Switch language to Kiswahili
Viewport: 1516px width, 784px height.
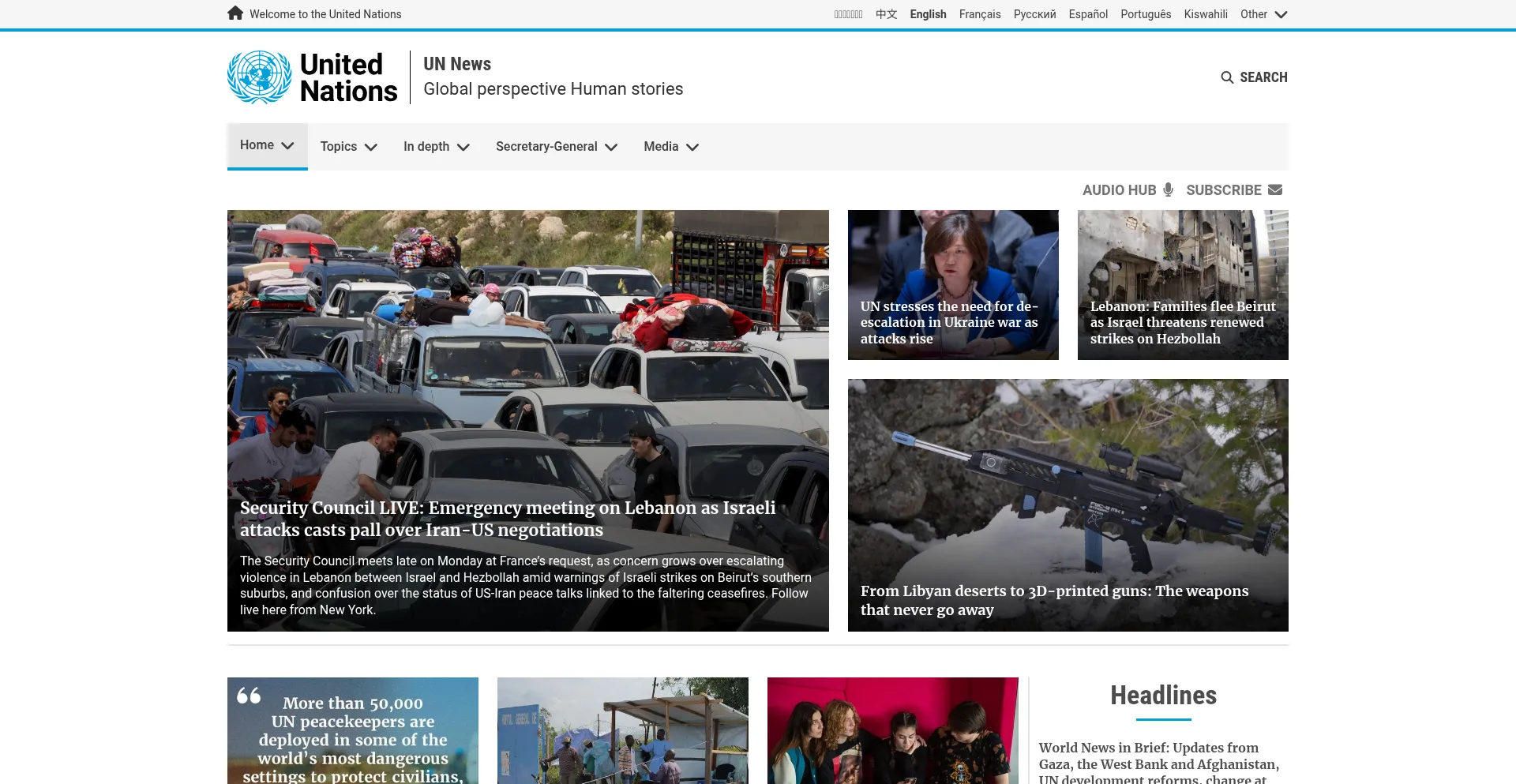click(x=1206, y=14)
